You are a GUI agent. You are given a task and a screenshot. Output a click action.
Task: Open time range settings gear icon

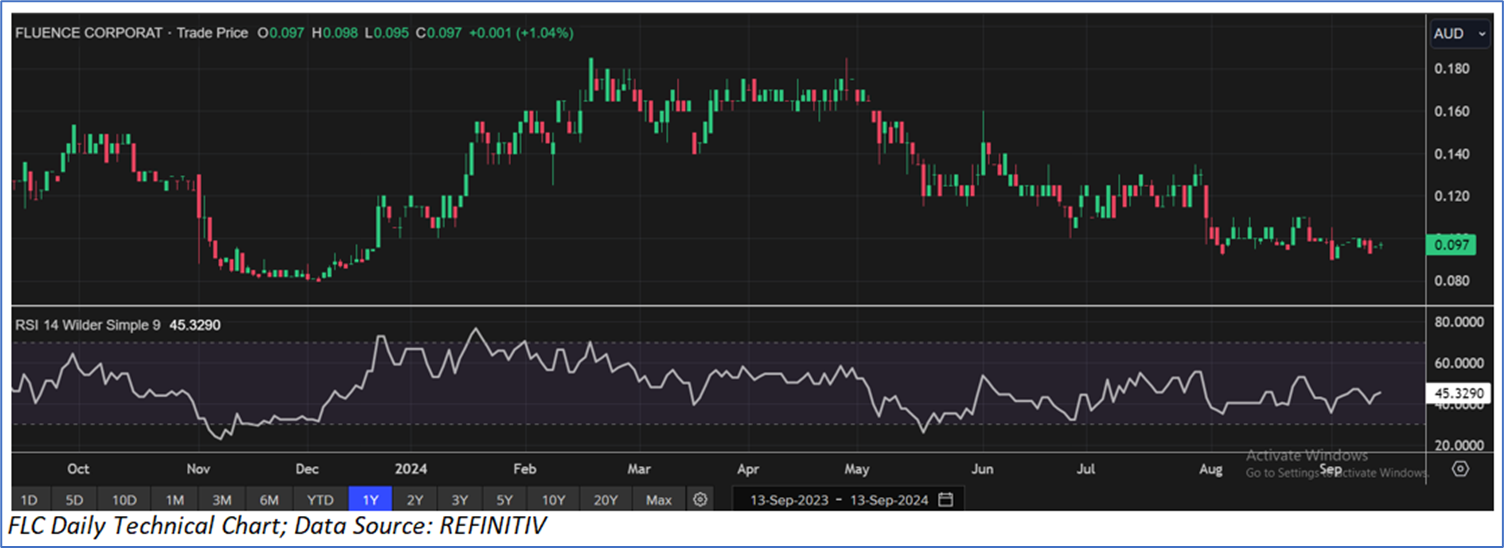click(700, 499)
